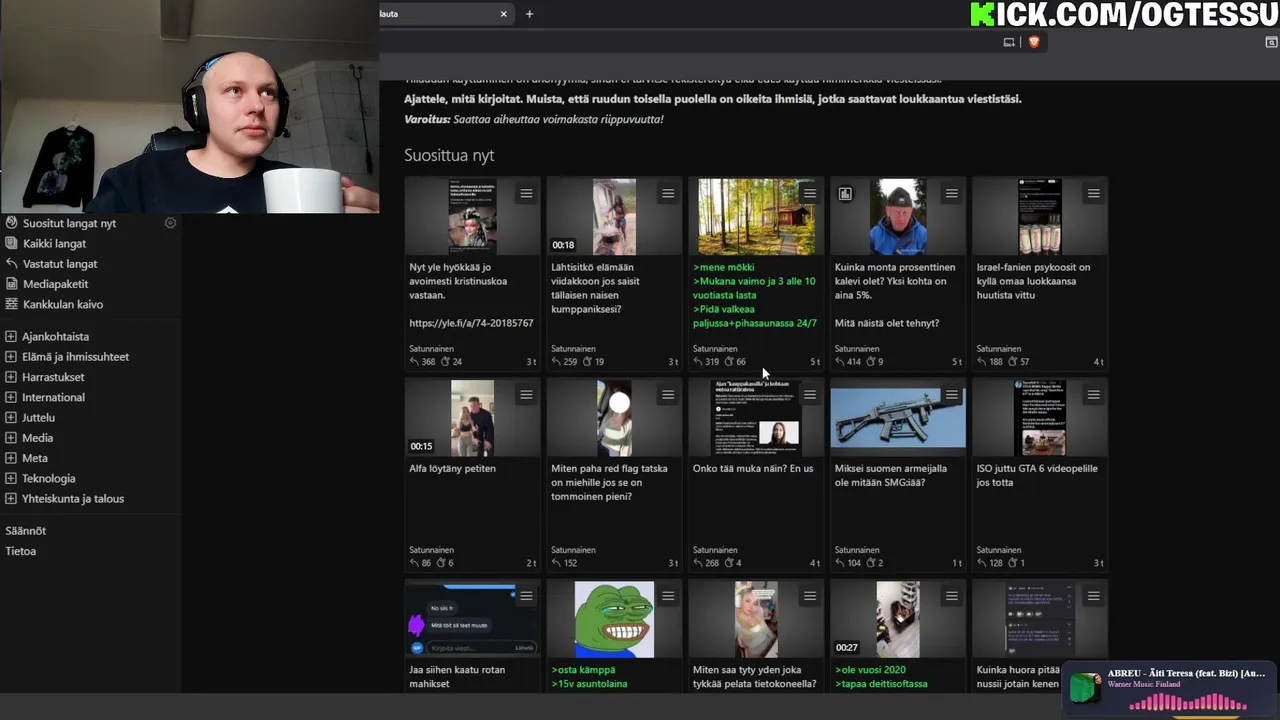This screenshot has height=720, width=1280.
Task: Open Vastatut langat in sidebar
Action: (x=60, y=264)
